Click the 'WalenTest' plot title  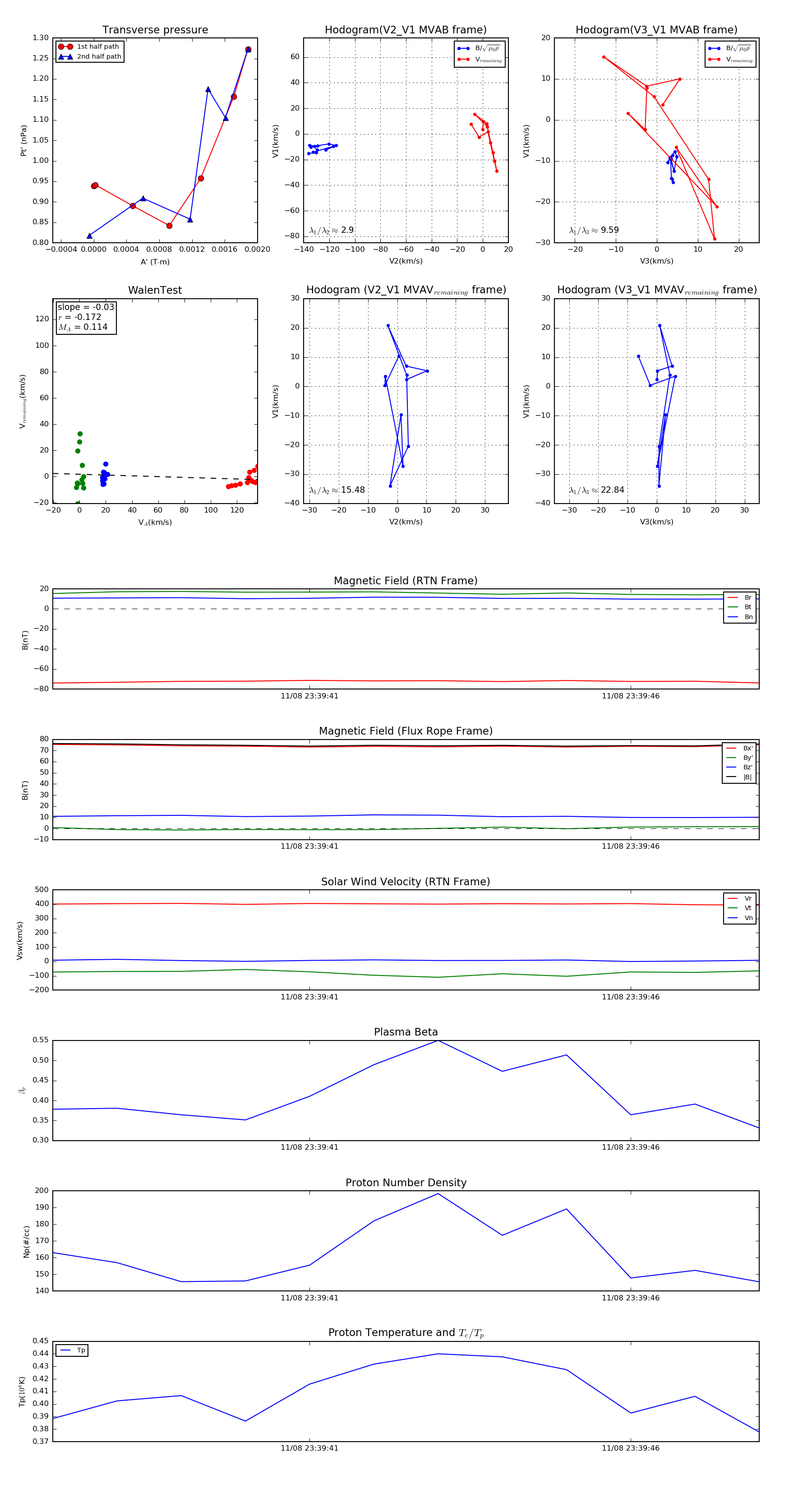[155, 290]
